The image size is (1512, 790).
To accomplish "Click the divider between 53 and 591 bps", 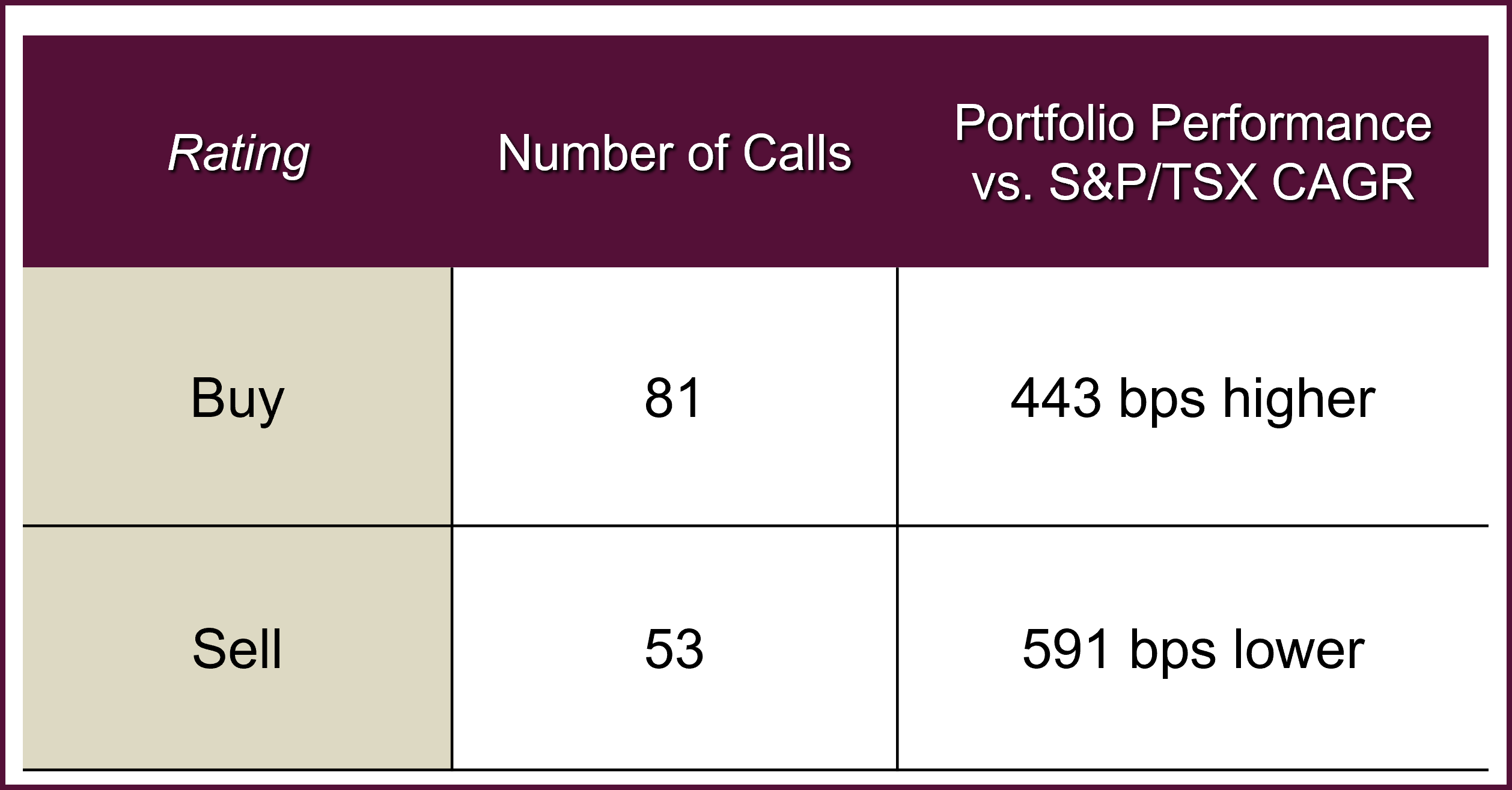I will coord(897,648).
